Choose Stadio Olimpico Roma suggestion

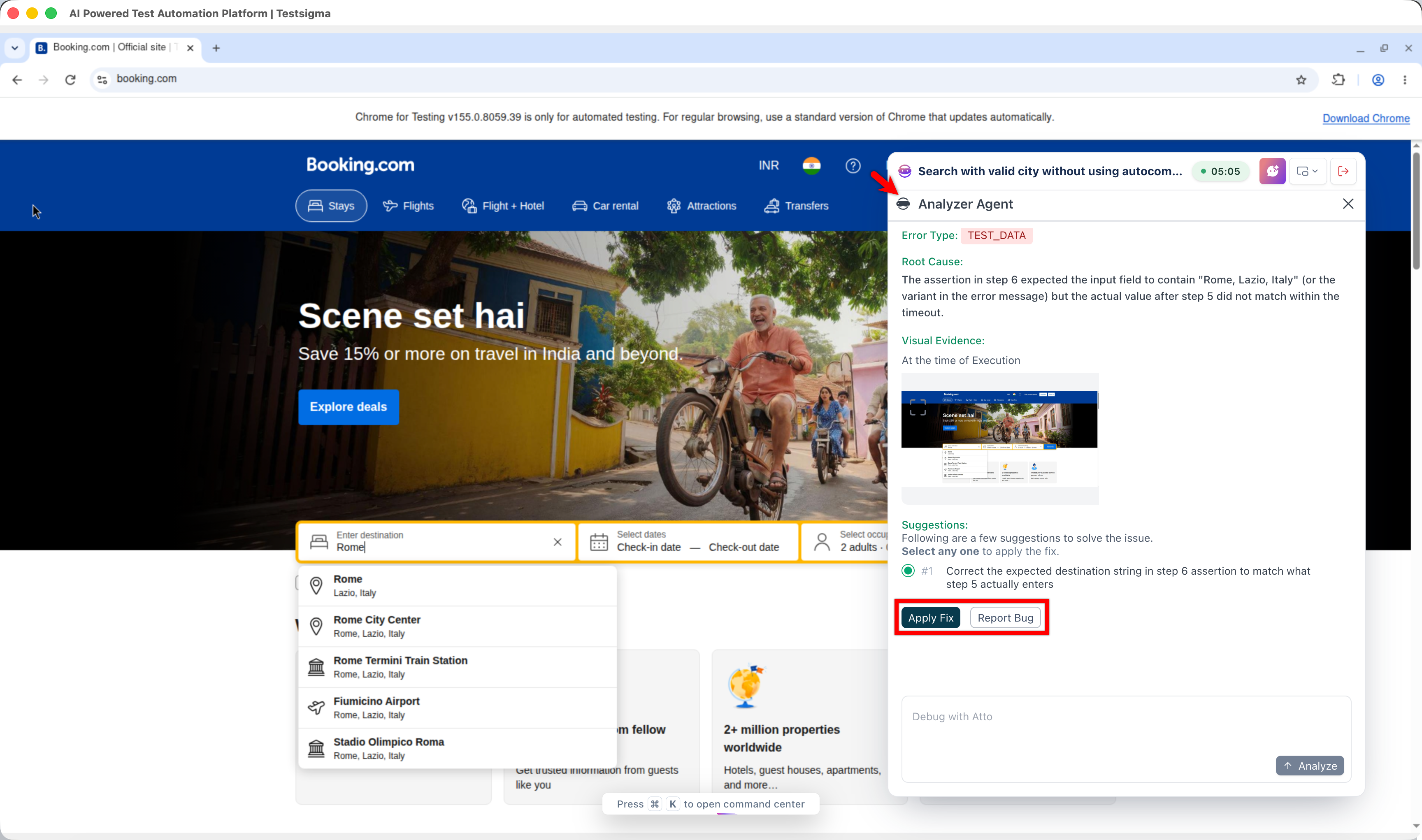tap(458, 748)
